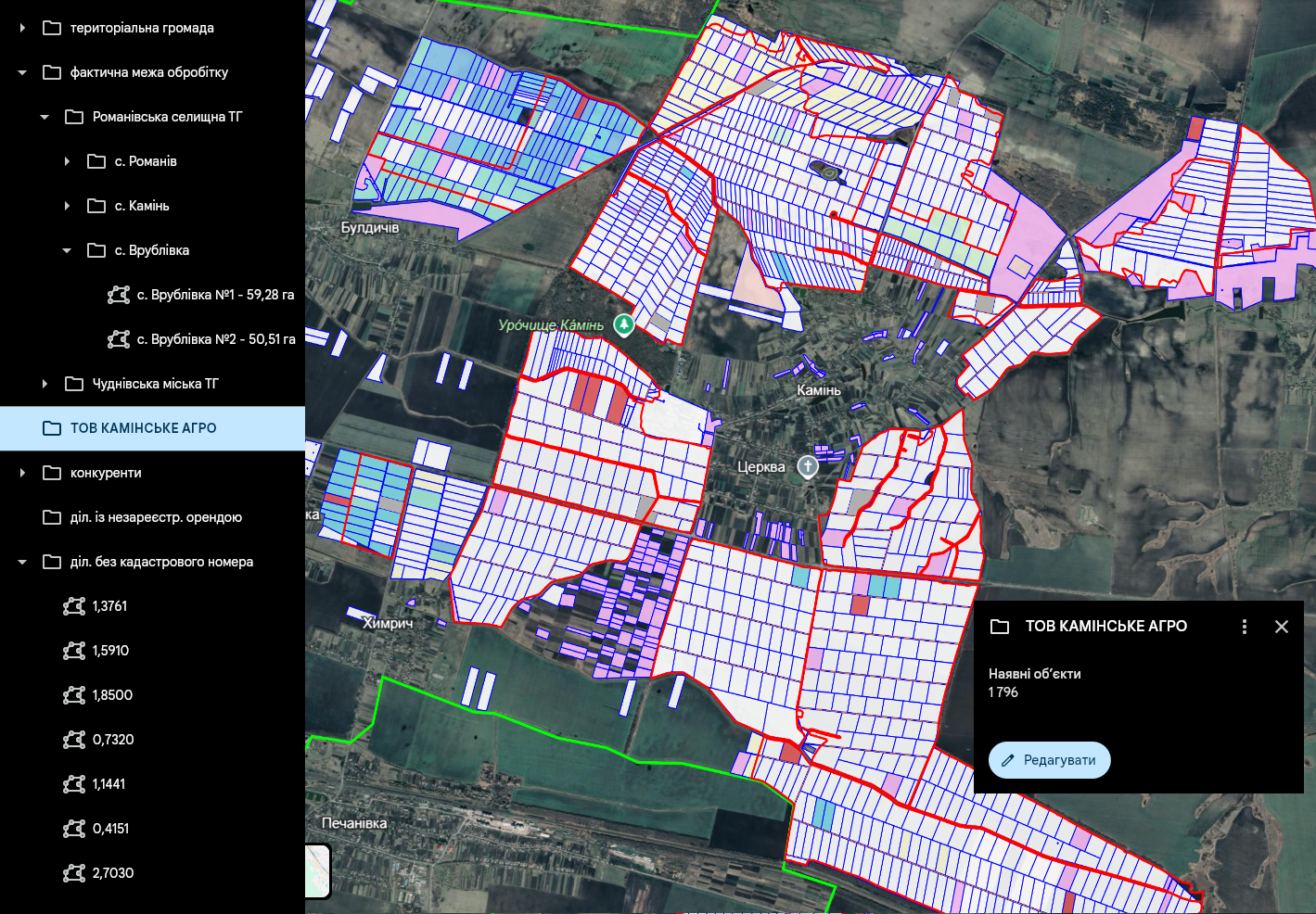Collapse the фактична межа обробітку folder
This screenshot has width=1316, height=914.
click(22, 72)
